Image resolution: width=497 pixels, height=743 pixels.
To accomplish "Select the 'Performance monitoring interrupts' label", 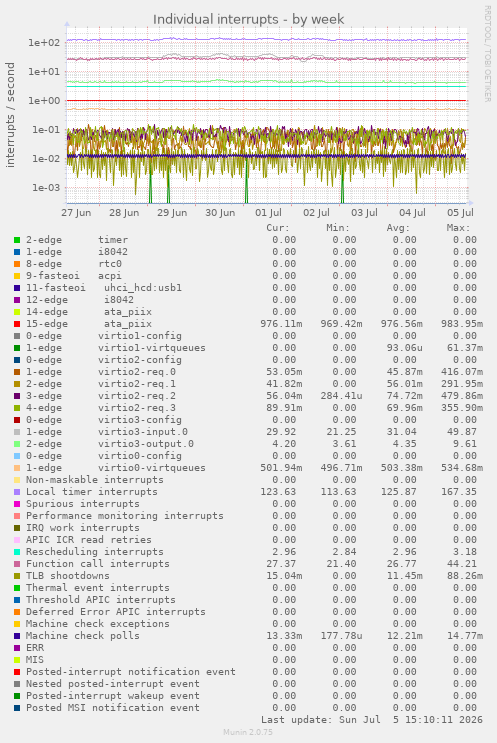I will point(125,516).
